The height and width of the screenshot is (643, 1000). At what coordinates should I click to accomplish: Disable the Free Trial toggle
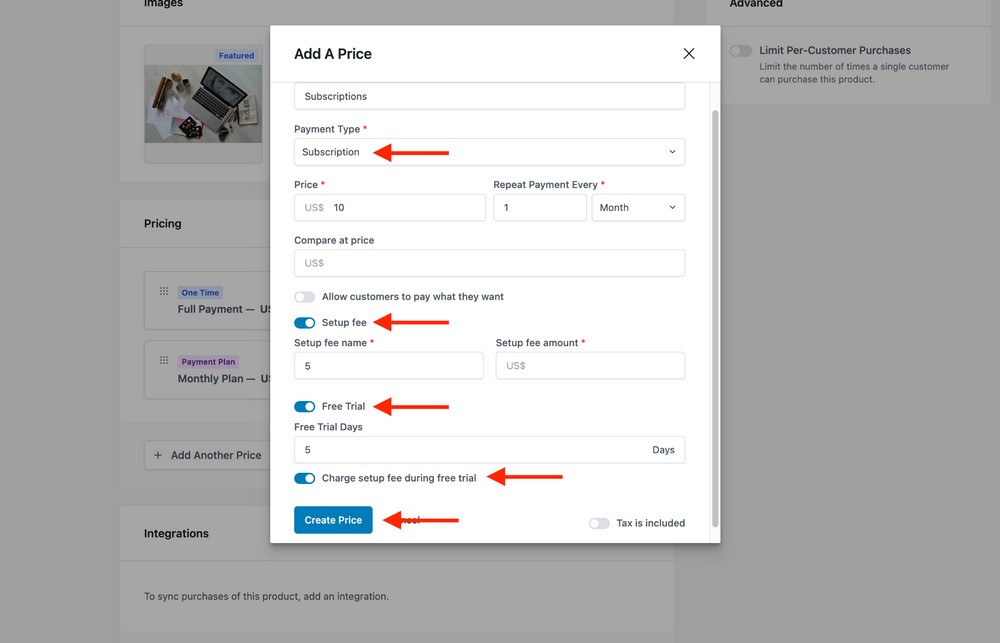pyautogui.click(x=304, y=406)
